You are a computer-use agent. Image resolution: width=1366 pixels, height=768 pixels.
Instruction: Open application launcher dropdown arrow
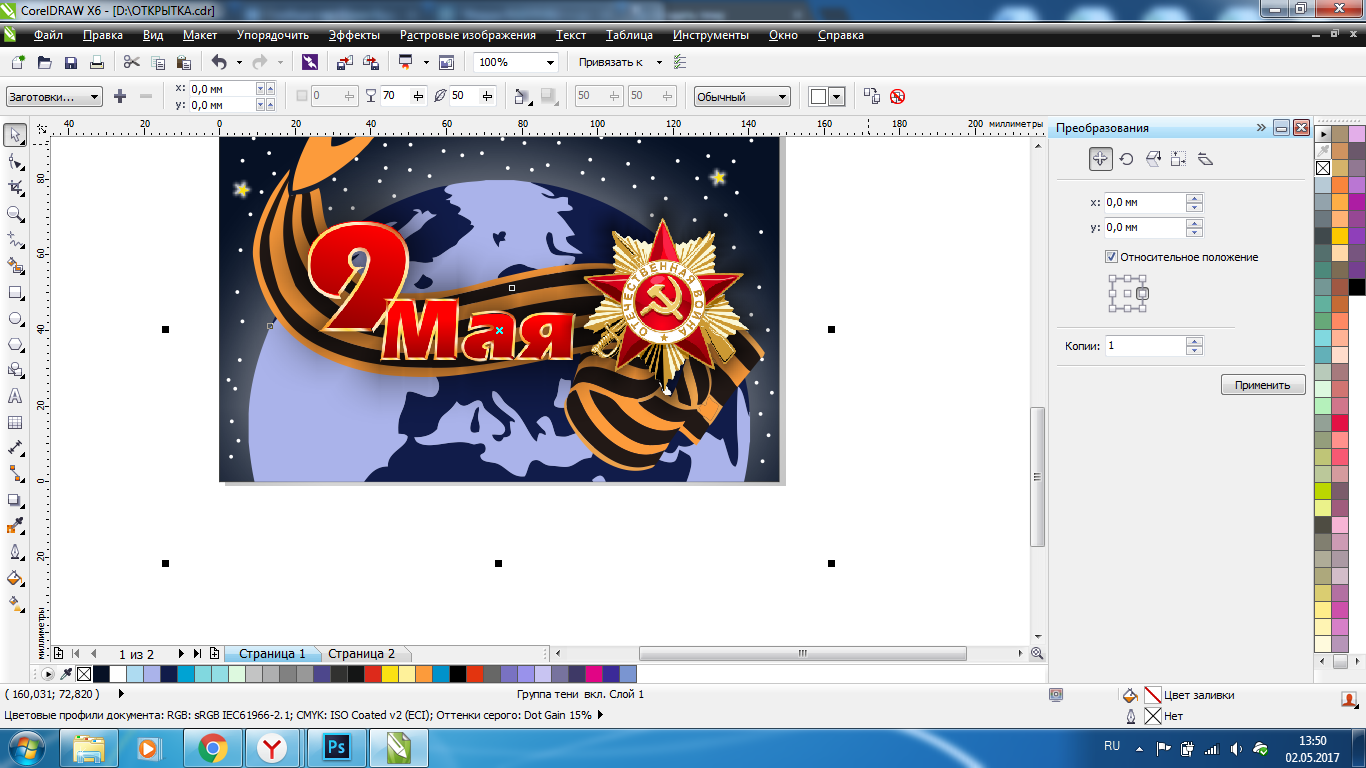pos(426,62)
